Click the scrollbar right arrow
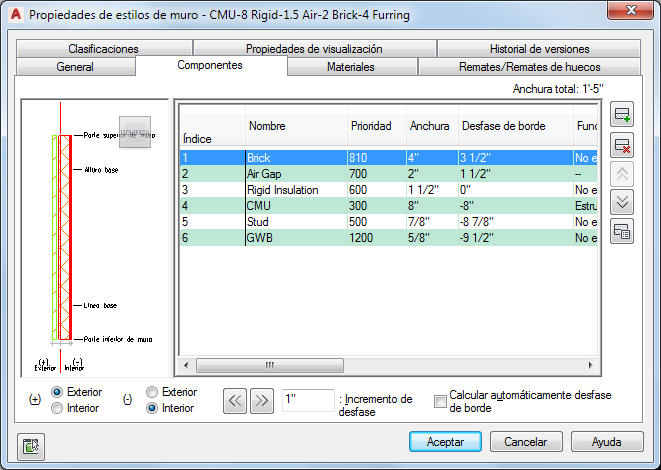Screen dimensions: 661x470 591,365
